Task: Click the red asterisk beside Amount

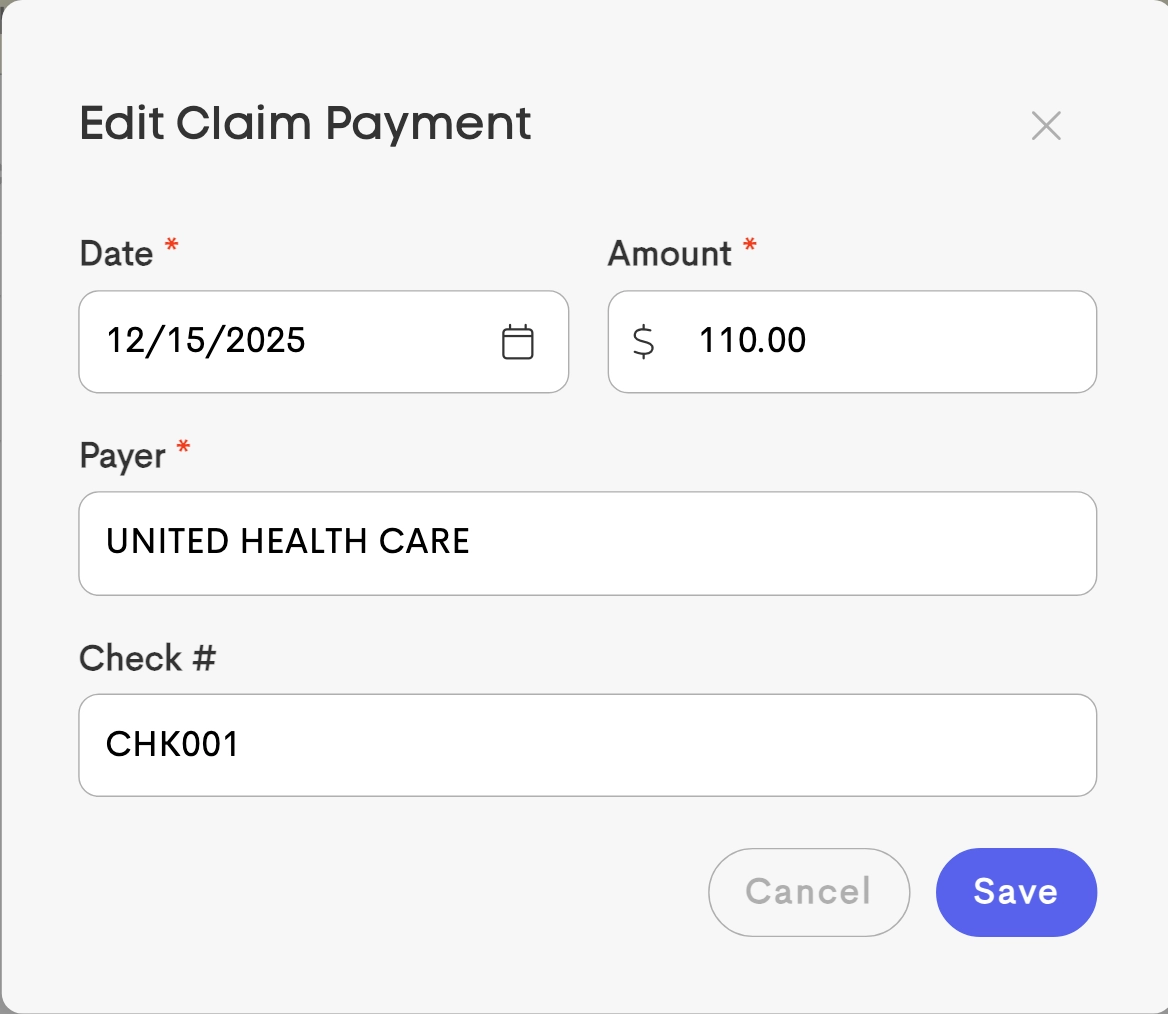Action: point(750,246)
